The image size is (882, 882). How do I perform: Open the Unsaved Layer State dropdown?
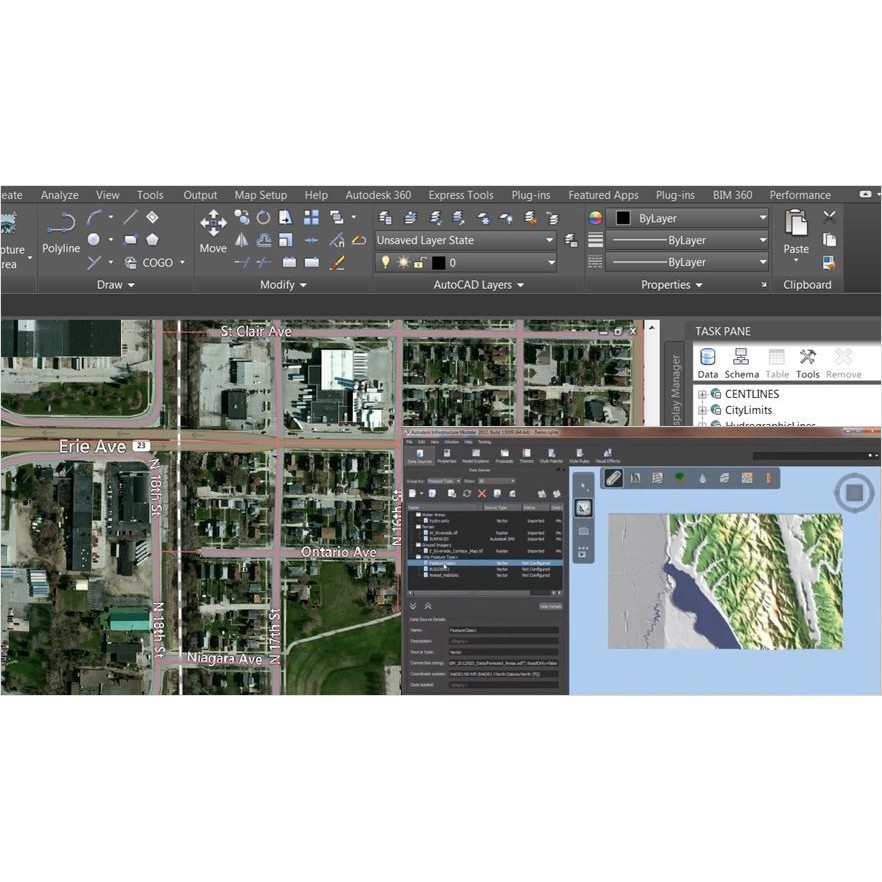[x=465, y=241]
